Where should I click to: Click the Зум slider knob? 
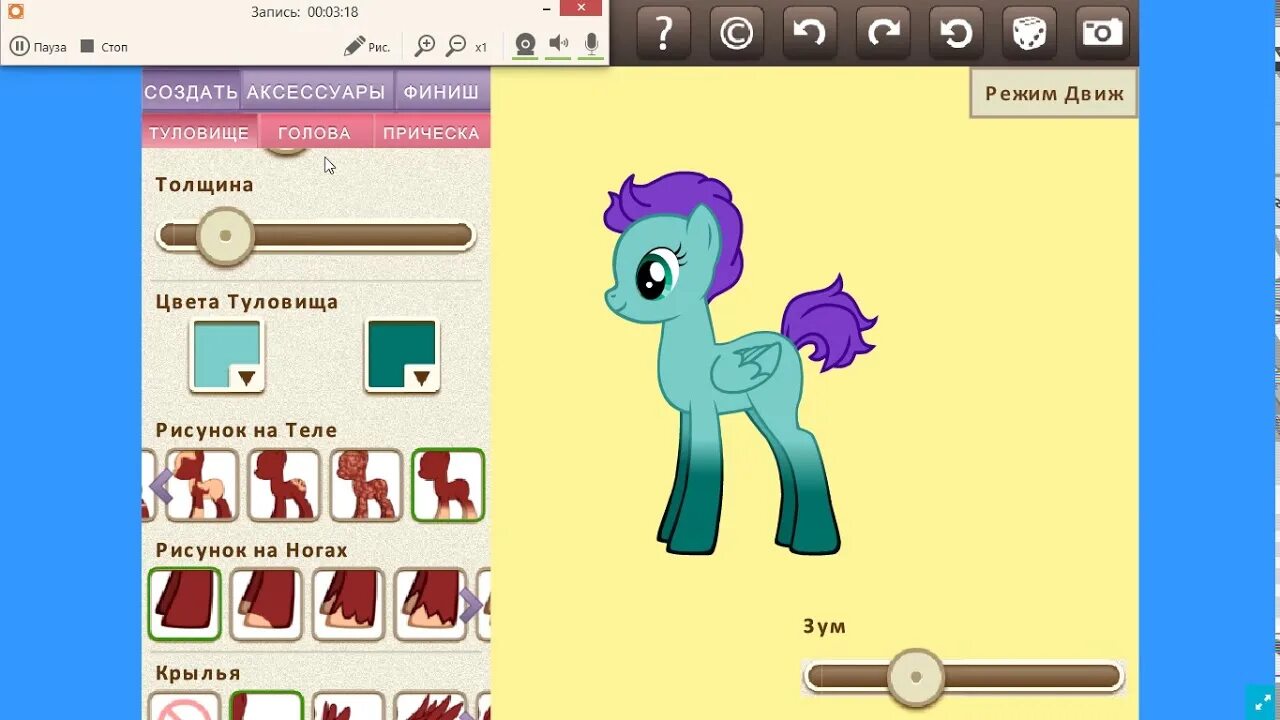tap(916, 677)
